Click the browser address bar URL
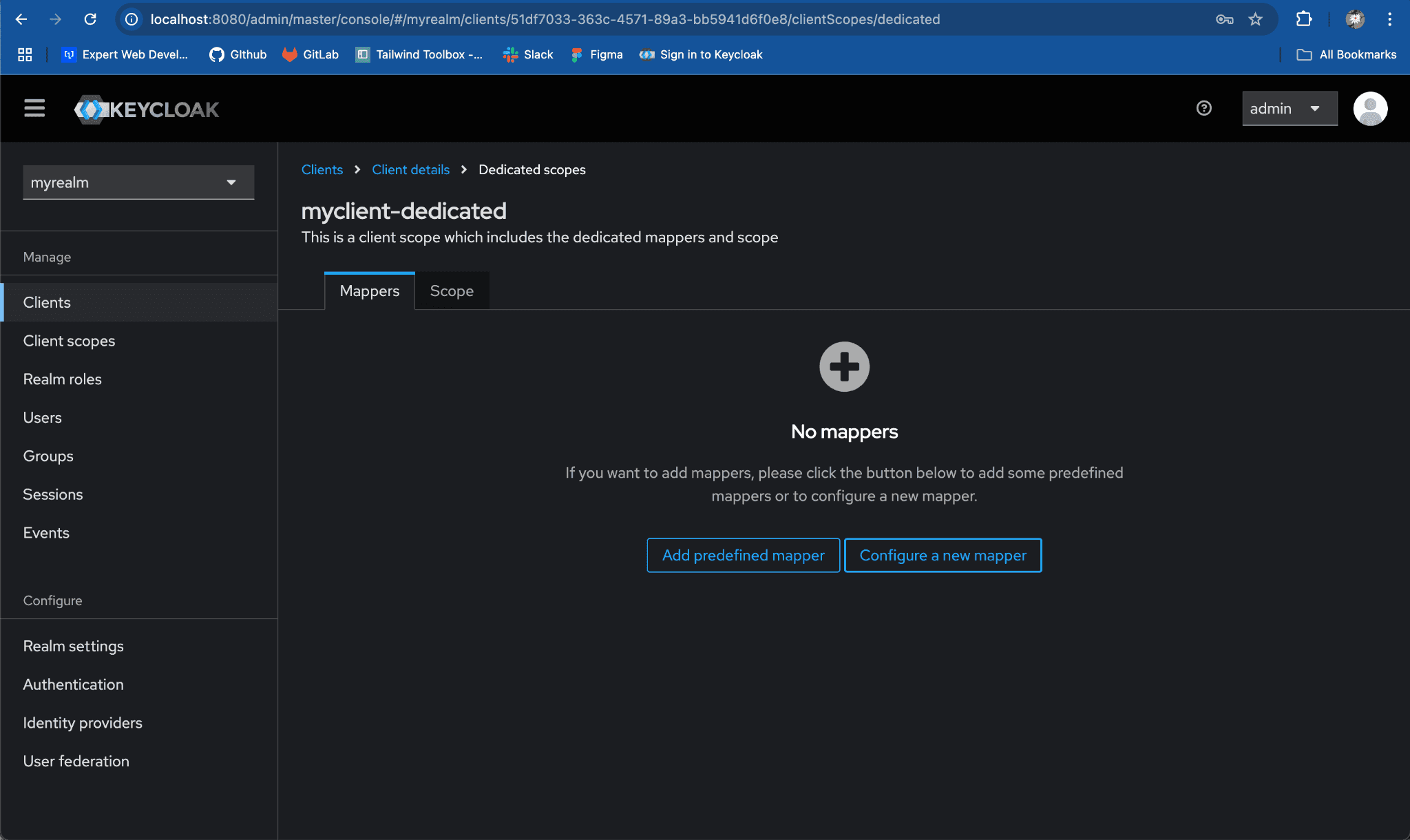Viewport: 1410px width, 840px height. (x=544, y=19)
